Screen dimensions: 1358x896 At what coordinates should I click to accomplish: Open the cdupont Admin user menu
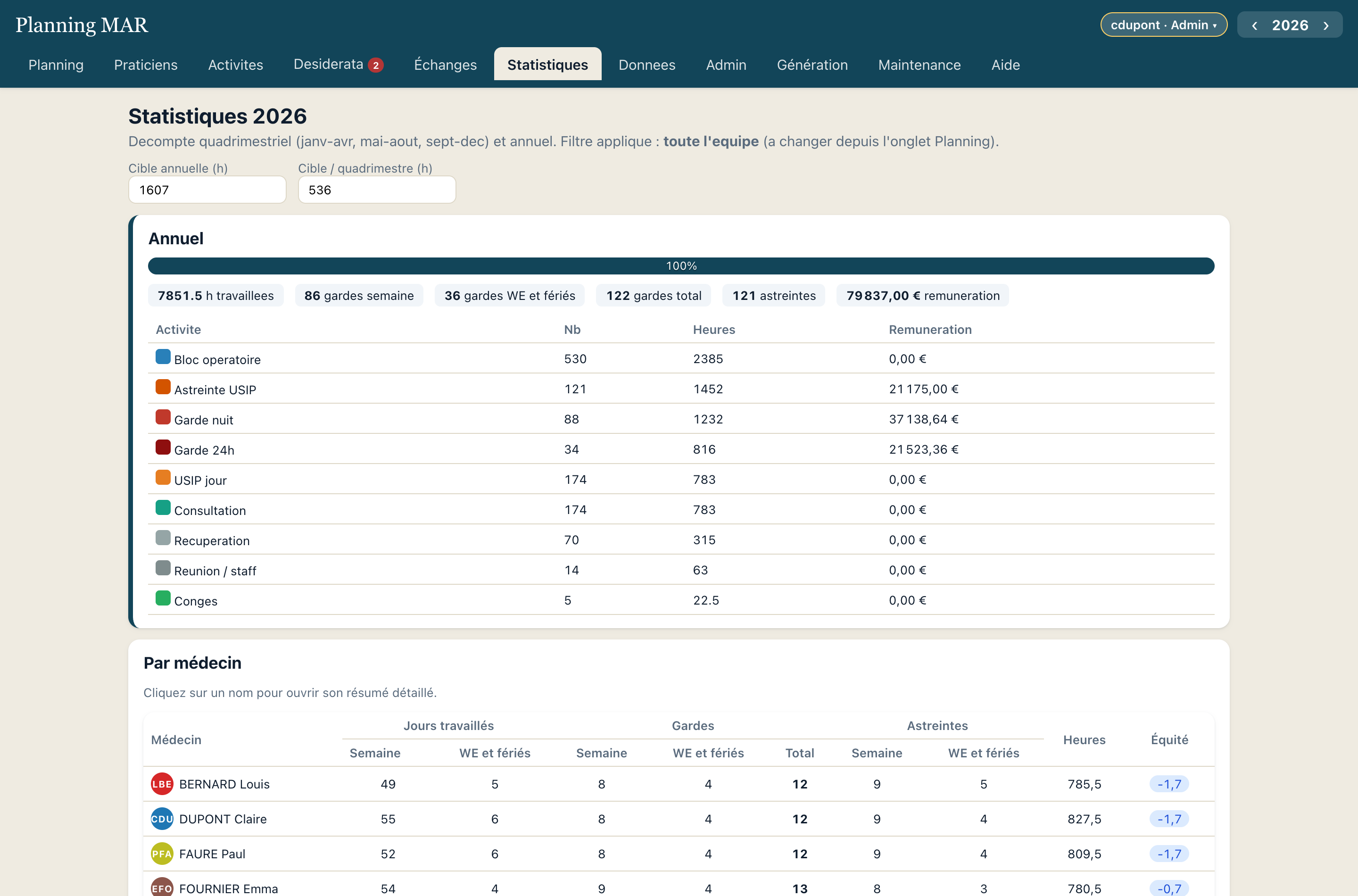pos(1164,25)
